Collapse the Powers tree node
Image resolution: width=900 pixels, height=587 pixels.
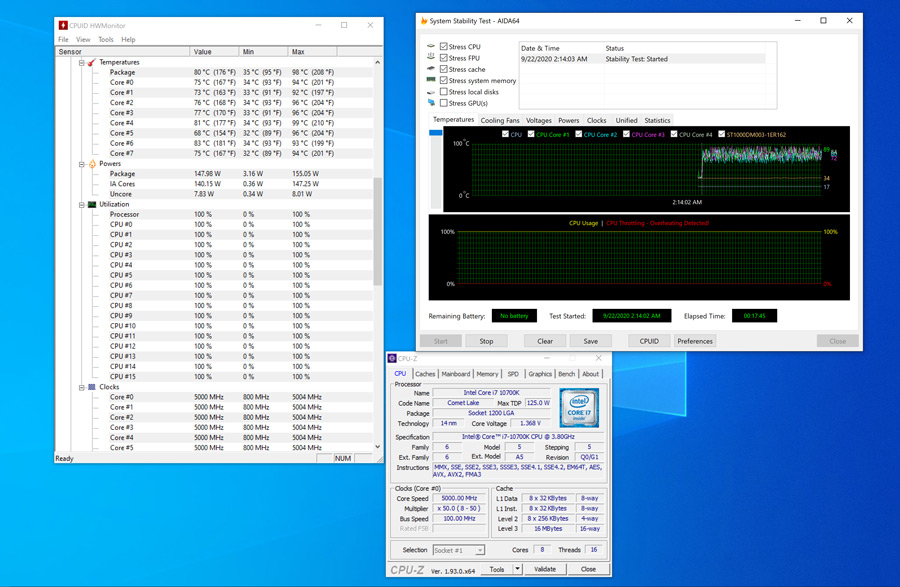[82, 164]
